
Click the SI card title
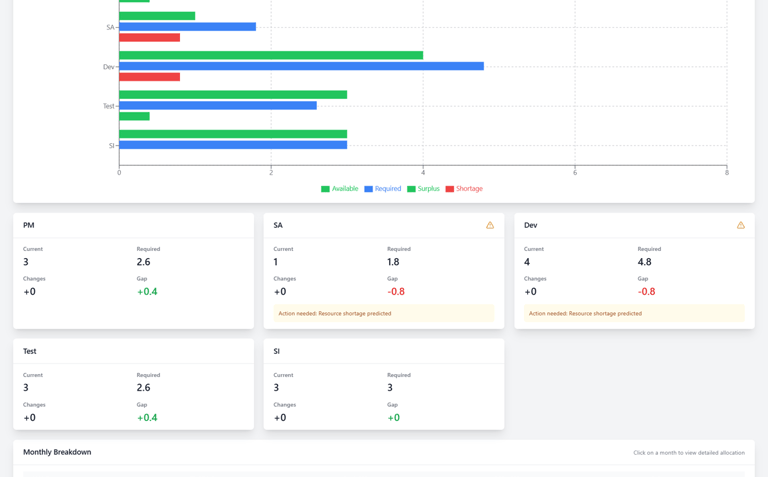click(x=276, y=351)
